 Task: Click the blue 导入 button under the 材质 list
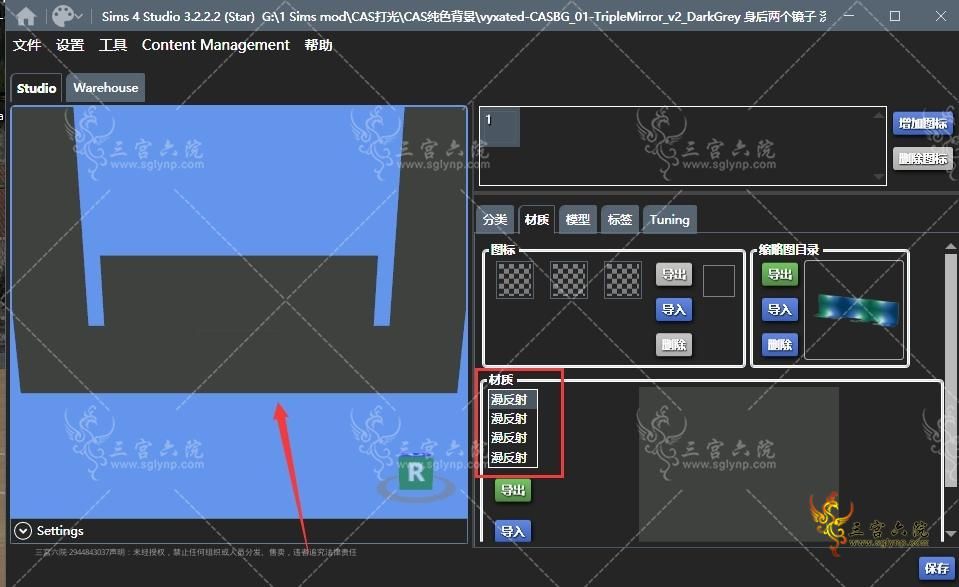513,531
